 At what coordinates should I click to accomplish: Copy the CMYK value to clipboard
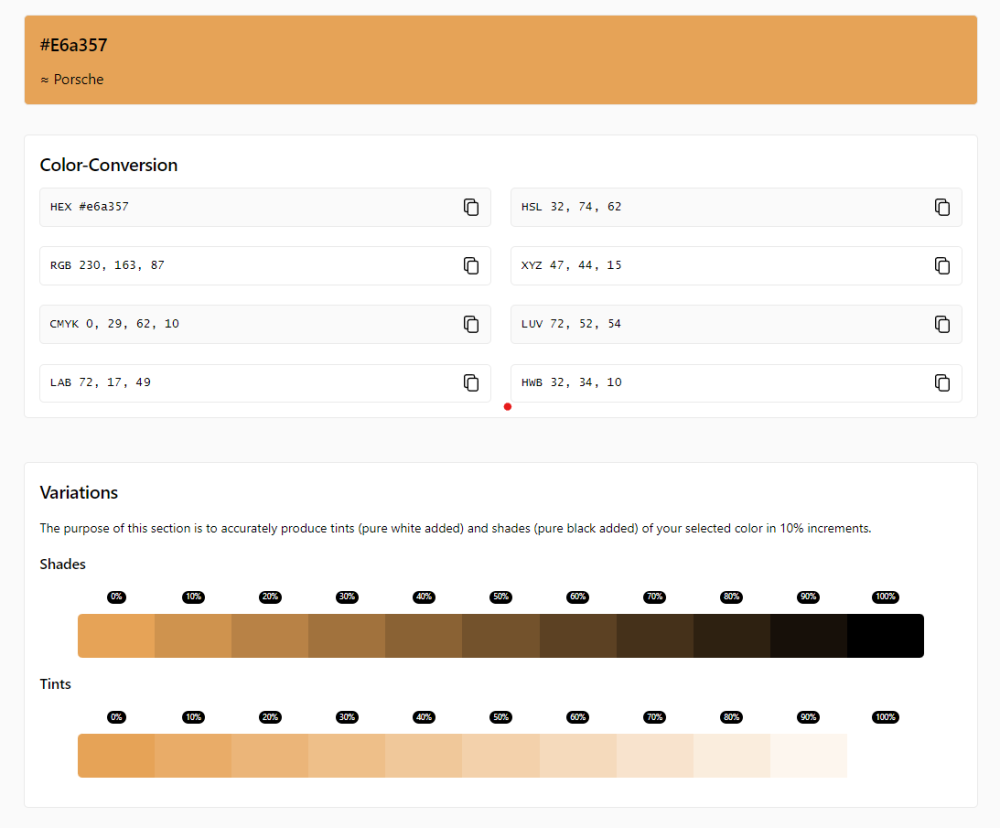(x=471, y=324)
